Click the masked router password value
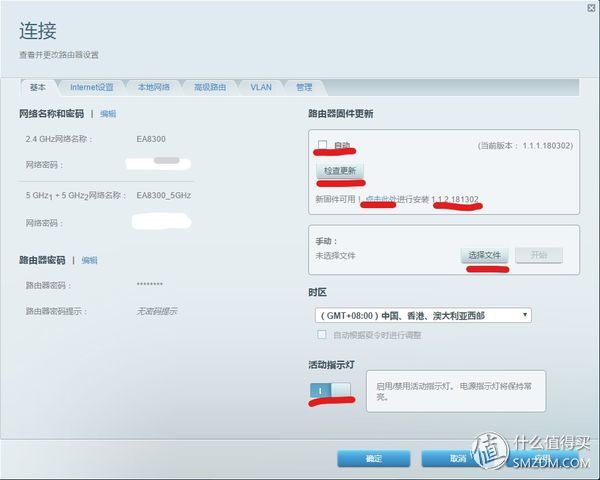600x480 pixels. click(x=150, y=284)
